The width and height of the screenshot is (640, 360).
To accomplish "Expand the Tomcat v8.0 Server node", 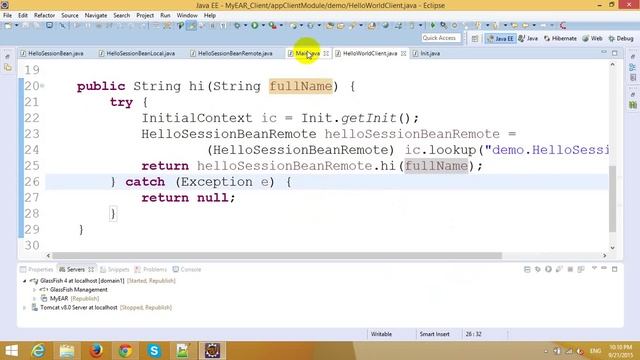I will pyautogui.click(x=24, y=308).
